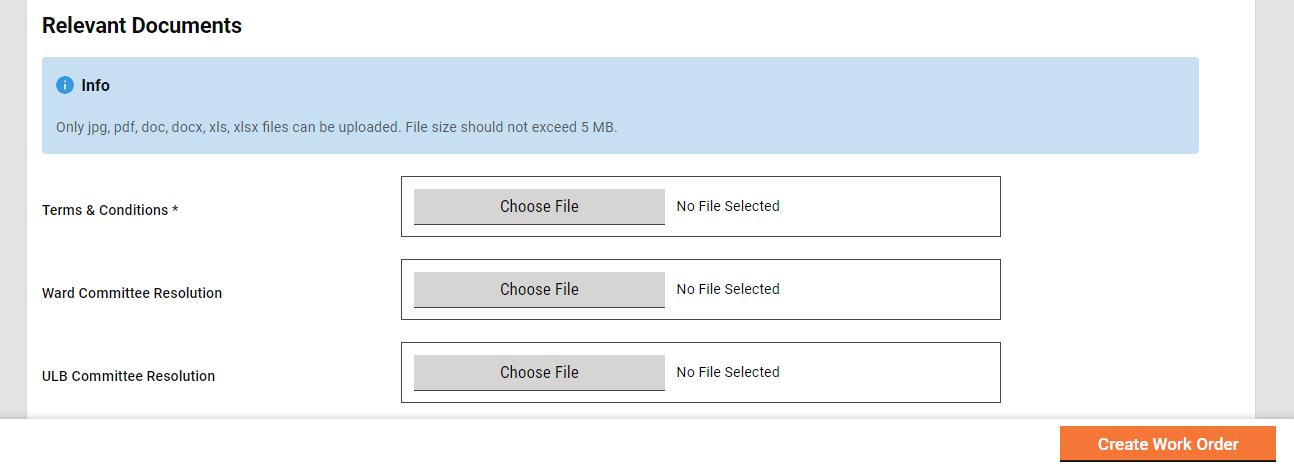
Task: Click the Relevant Documents section heading
Action: coord(142,26)
